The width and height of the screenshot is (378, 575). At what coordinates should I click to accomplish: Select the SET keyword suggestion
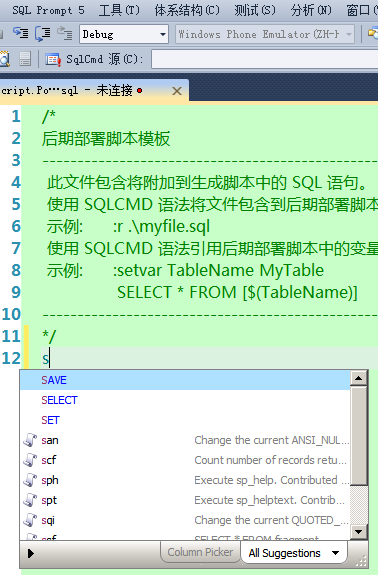(185, 420)
